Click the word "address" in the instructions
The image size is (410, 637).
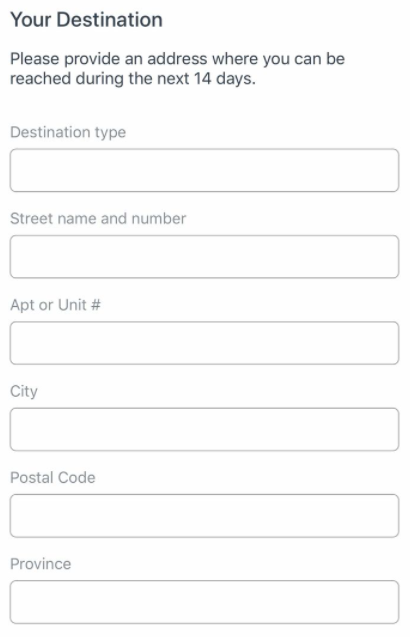pos(177,59)
